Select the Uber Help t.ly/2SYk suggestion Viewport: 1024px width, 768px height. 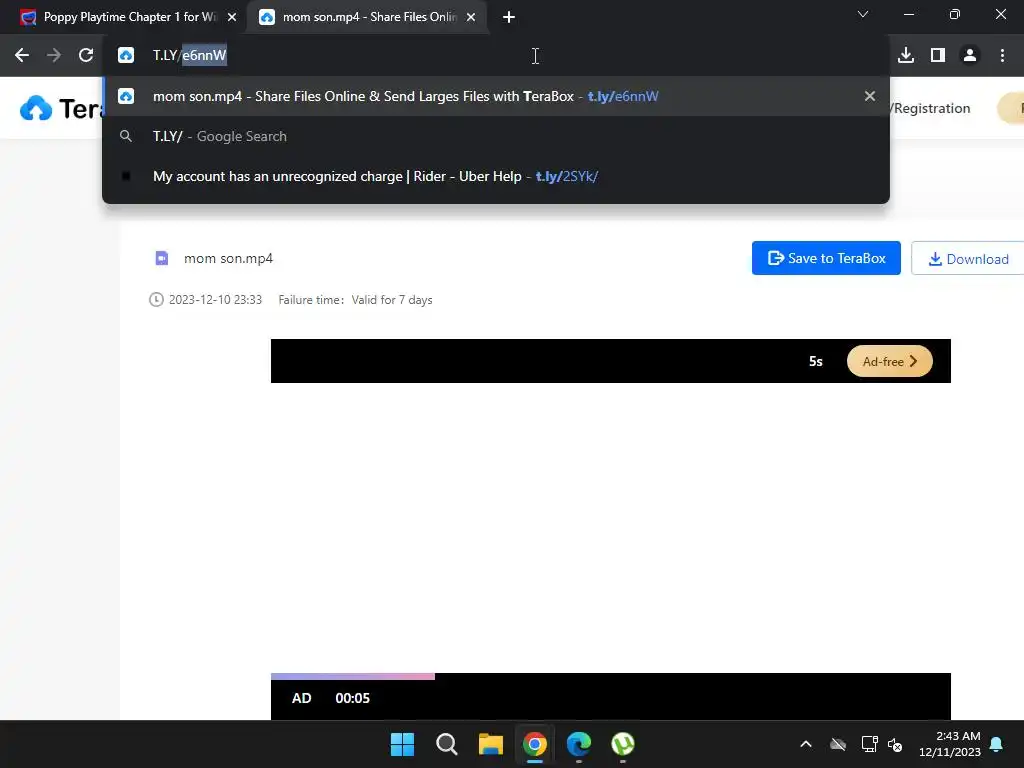click(496, 176)
